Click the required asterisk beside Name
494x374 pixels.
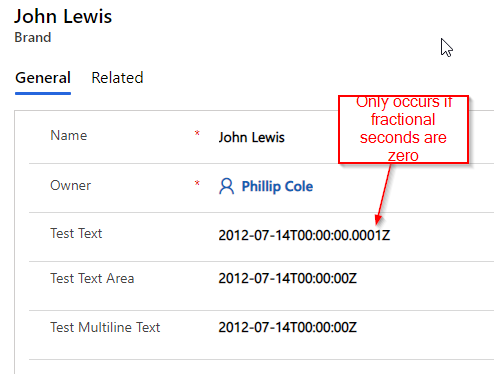pyautogui.click(x=197, y=133)
